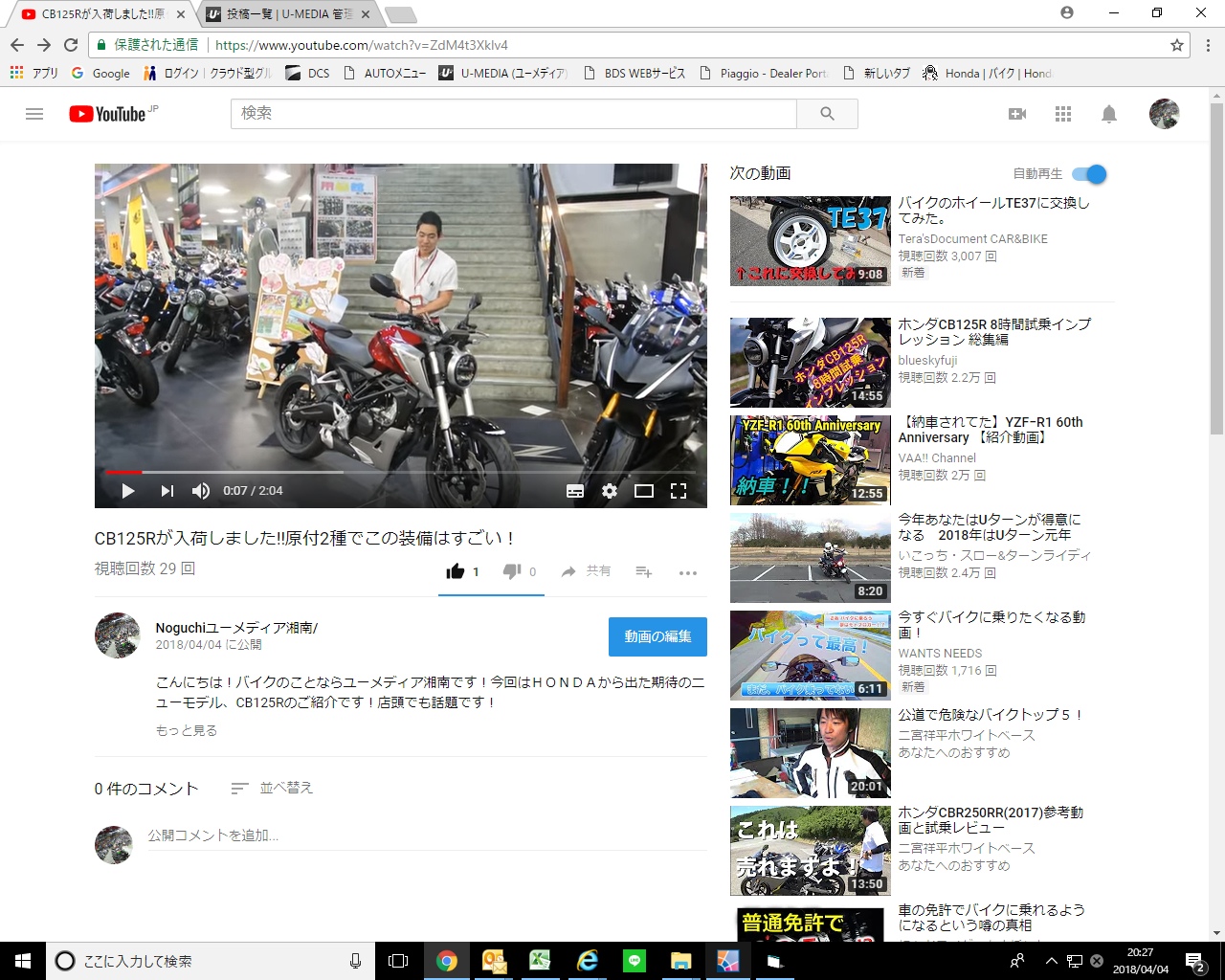Screen dimensions: 1225x980
Task: Go back in browser history
Action: click(x=17, y=45)
